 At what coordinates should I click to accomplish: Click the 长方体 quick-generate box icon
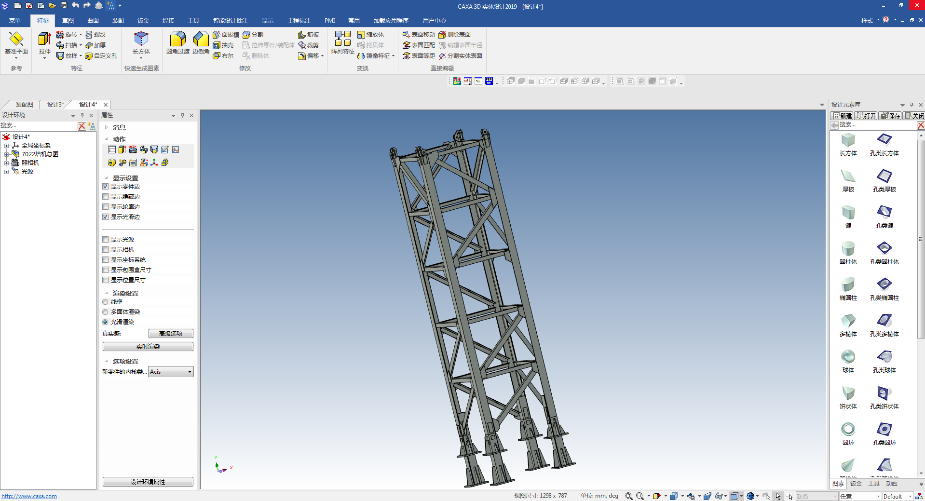(x=140, y=40)
